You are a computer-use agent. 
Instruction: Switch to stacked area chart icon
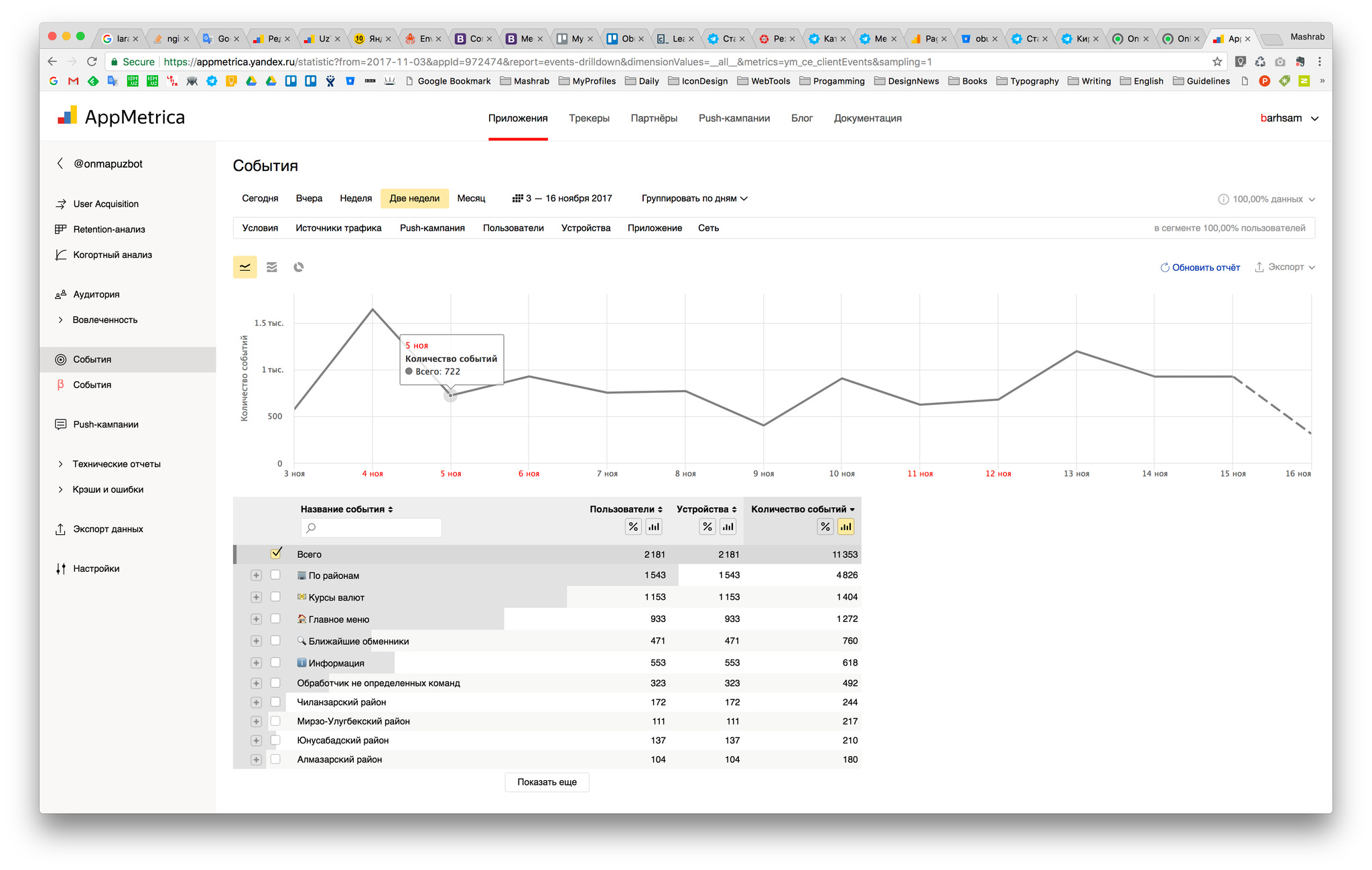click(x=271, y=267)
